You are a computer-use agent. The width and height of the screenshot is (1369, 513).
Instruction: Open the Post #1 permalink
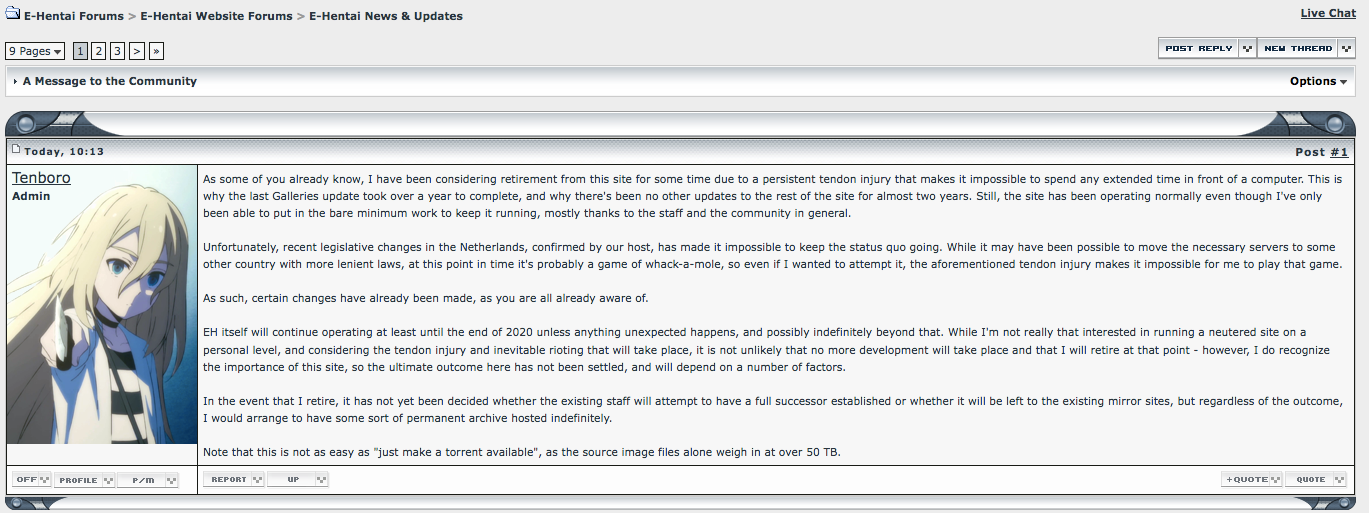pos(1339,152)
